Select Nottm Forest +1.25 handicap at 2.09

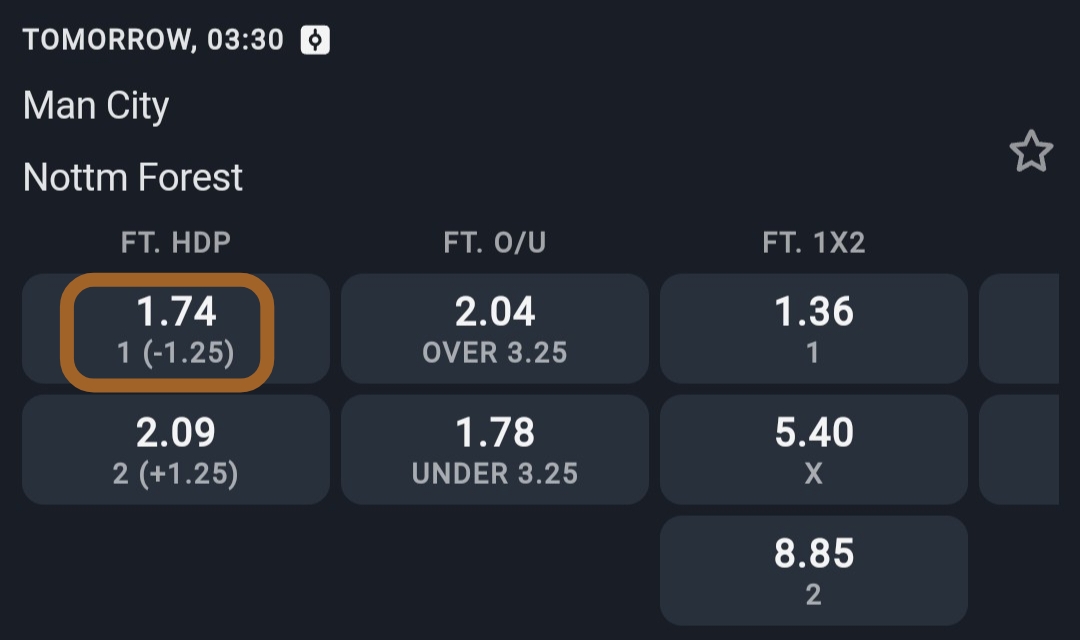176,450
